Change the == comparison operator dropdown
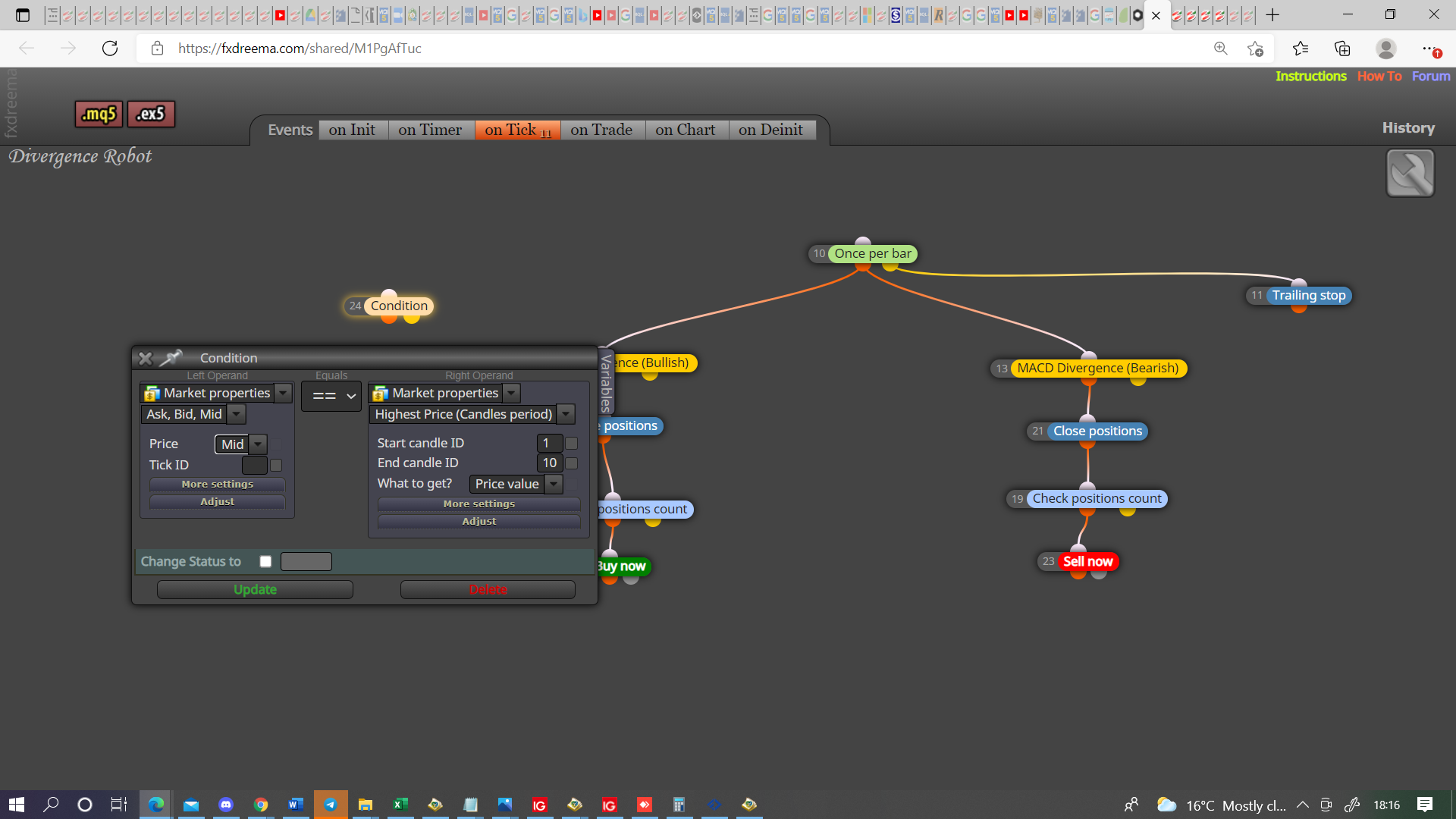Image resolution: width=1456 pixels, height=819 pixels. click(331, 396)
